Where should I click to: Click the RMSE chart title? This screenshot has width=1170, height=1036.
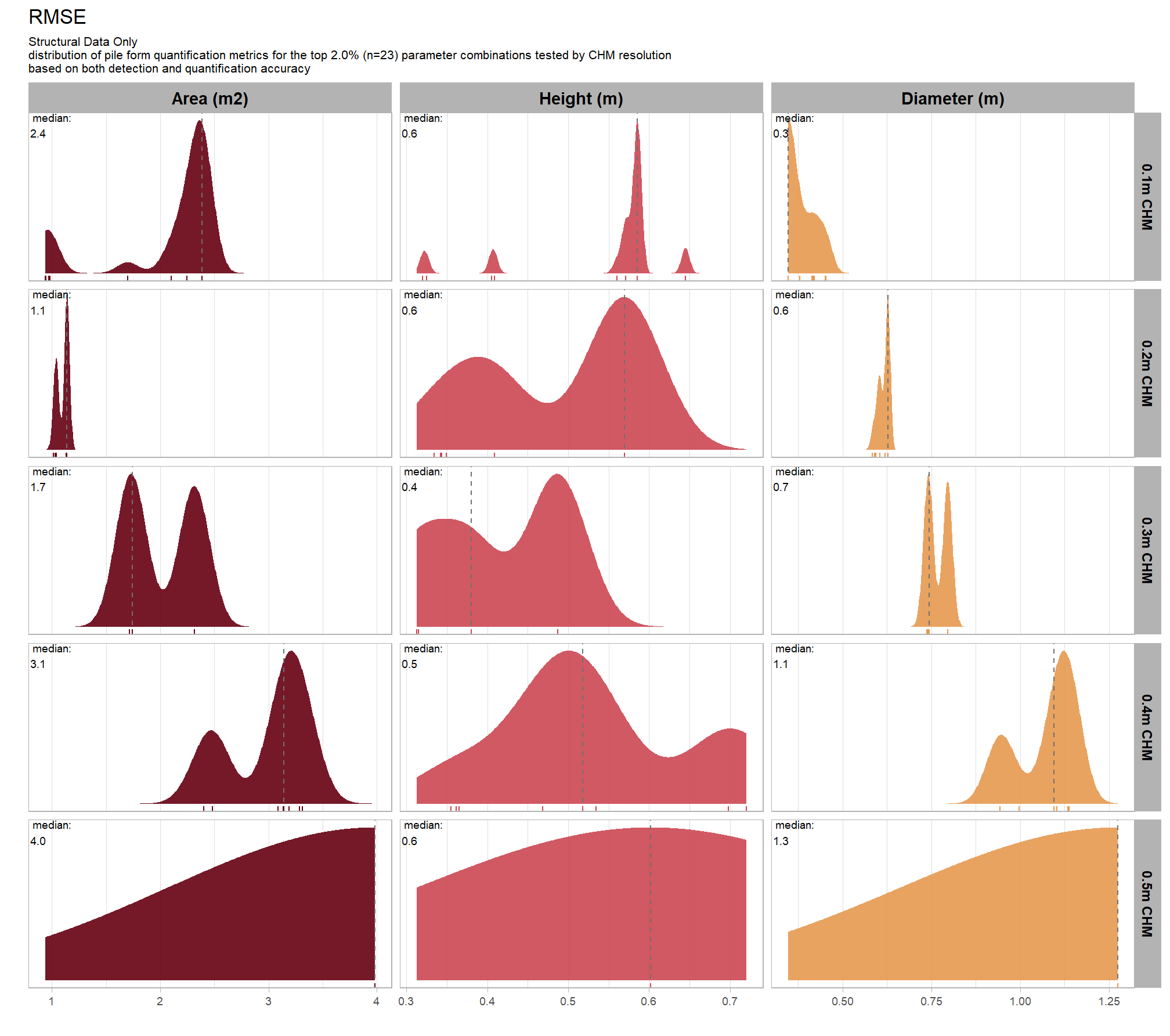[57, 17]
